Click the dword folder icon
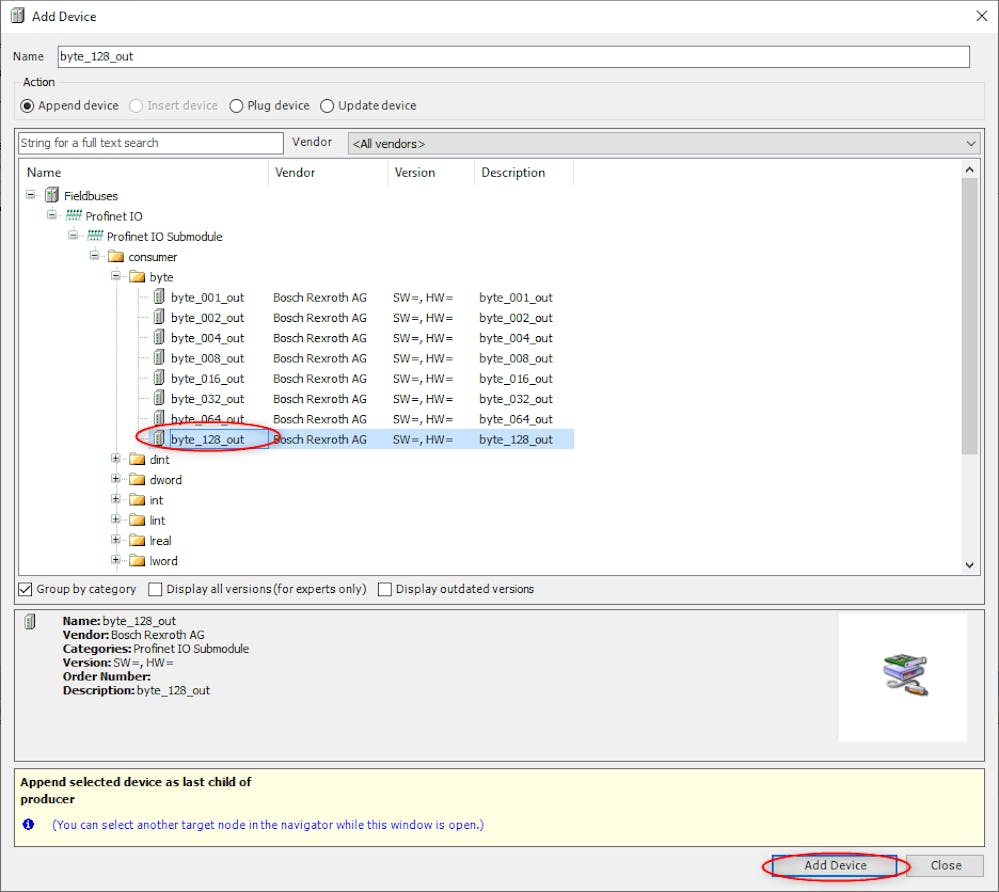The height and width of the screenshot is (892, 999). click(x=137, y=479)
